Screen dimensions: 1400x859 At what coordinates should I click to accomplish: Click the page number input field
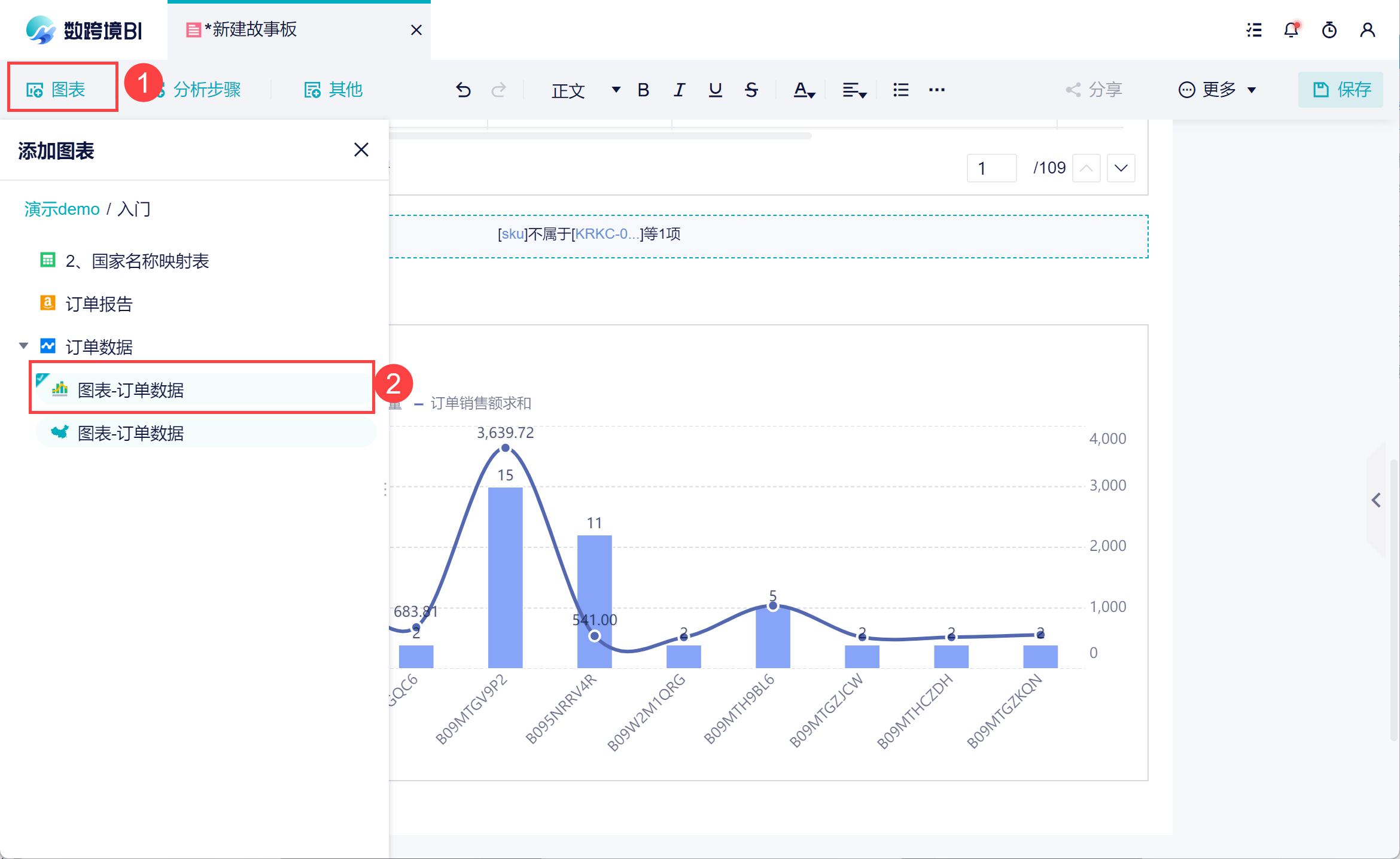pos(991,168)
